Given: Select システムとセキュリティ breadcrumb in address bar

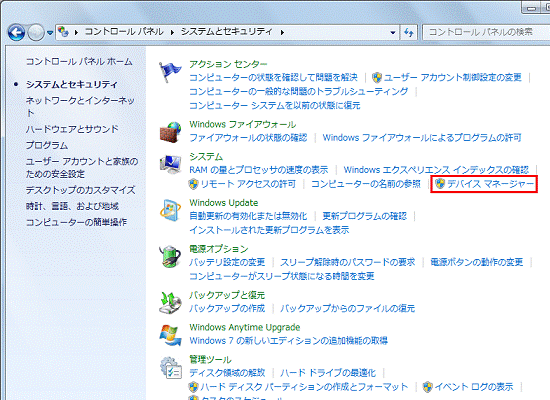Looking at the screenshot, I should click(x=227, y=32).
